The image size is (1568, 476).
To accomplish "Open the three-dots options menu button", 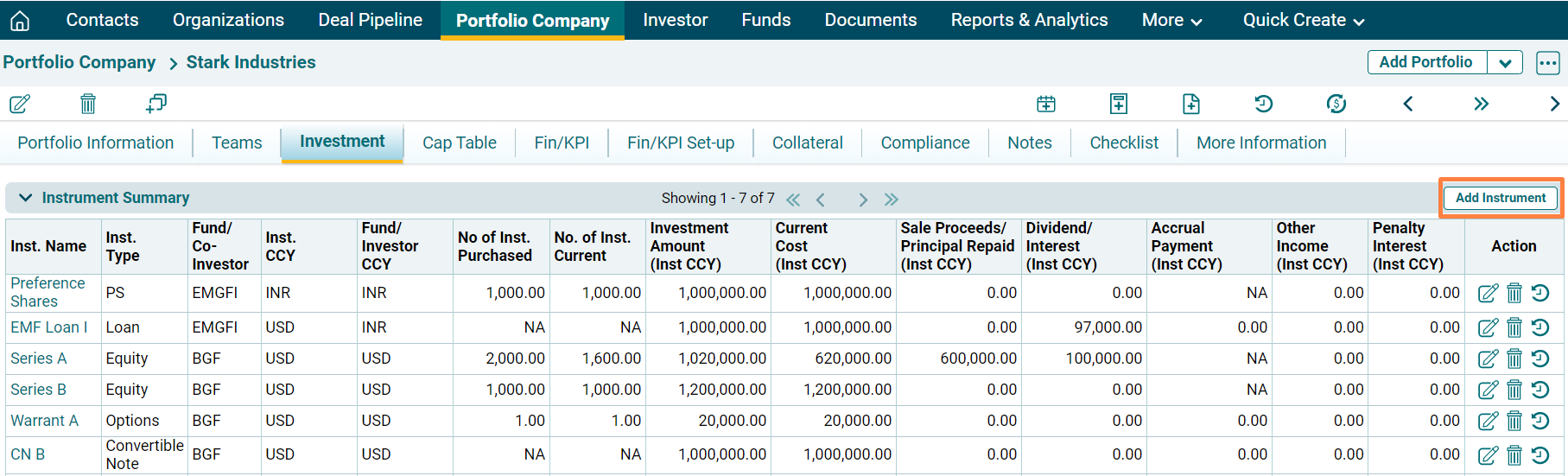I will coord(1547,63).
